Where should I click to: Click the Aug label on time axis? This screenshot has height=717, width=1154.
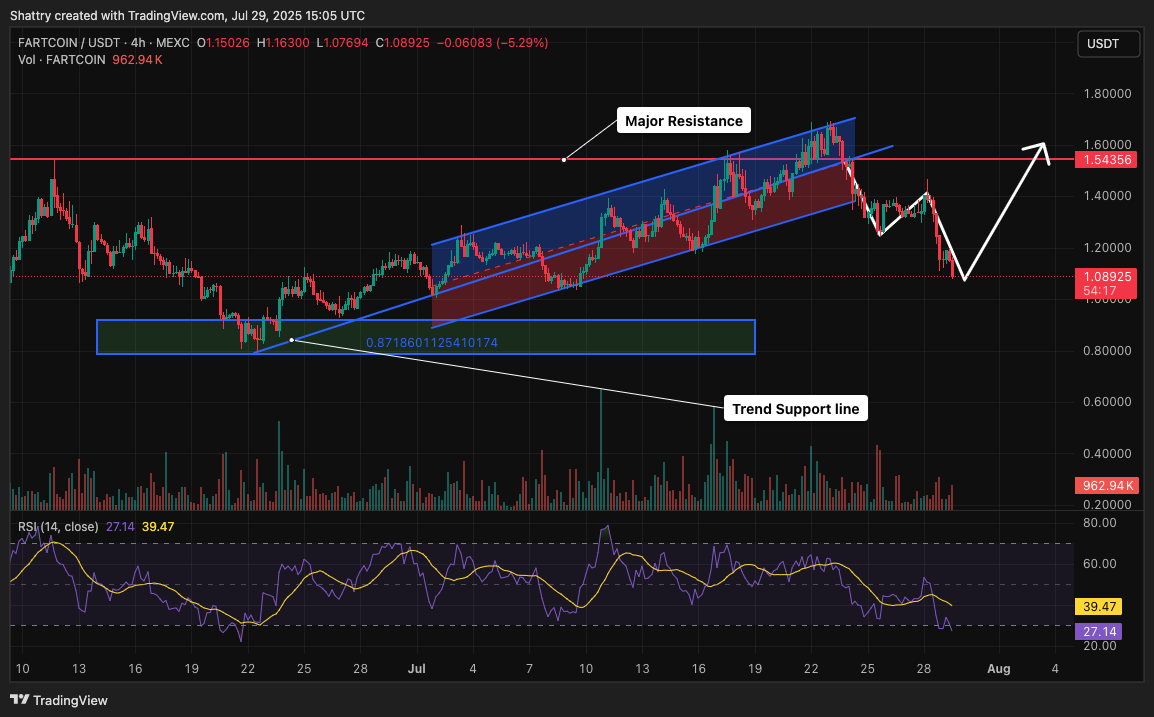[996, 668]
